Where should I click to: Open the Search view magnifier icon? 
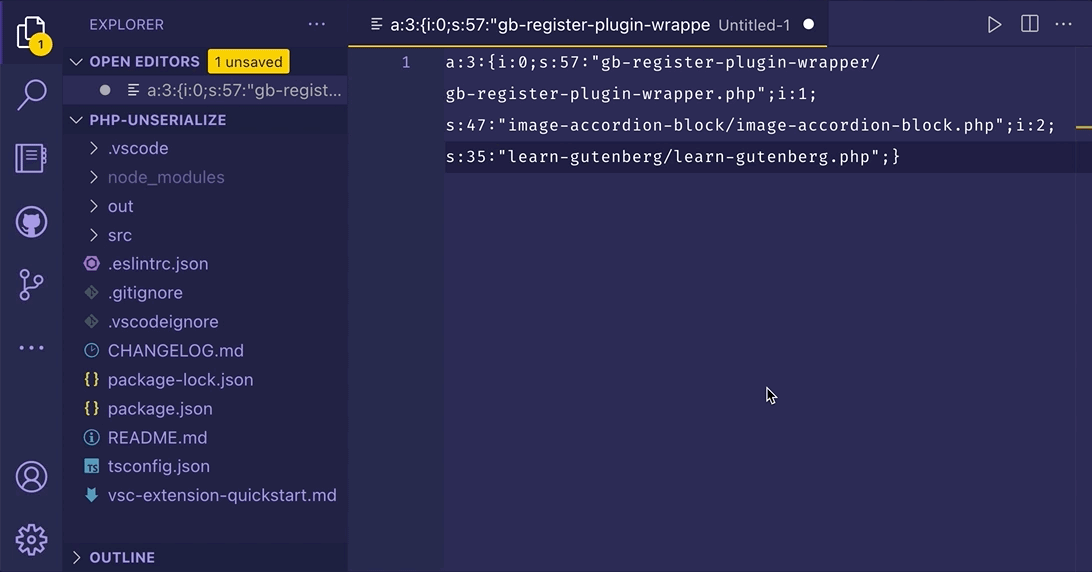pyautogui.click(x=31, y=94)
